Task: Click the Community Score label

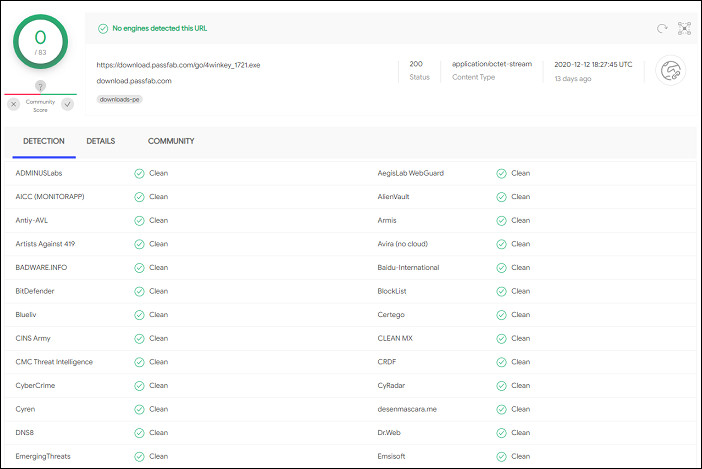Action: (40, 106)
